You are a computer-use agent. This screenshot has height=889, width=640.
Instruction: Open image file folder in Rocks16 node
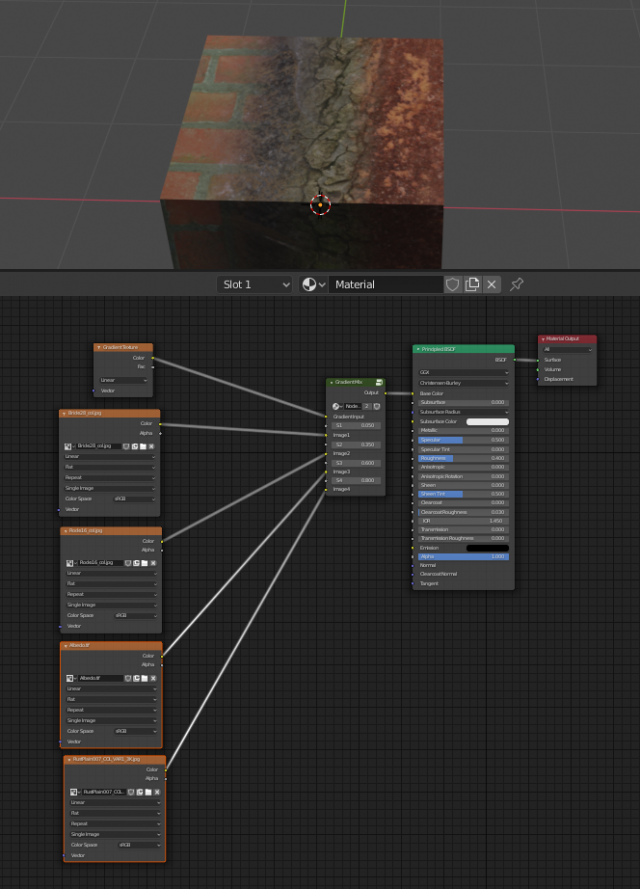click(145, 563)
